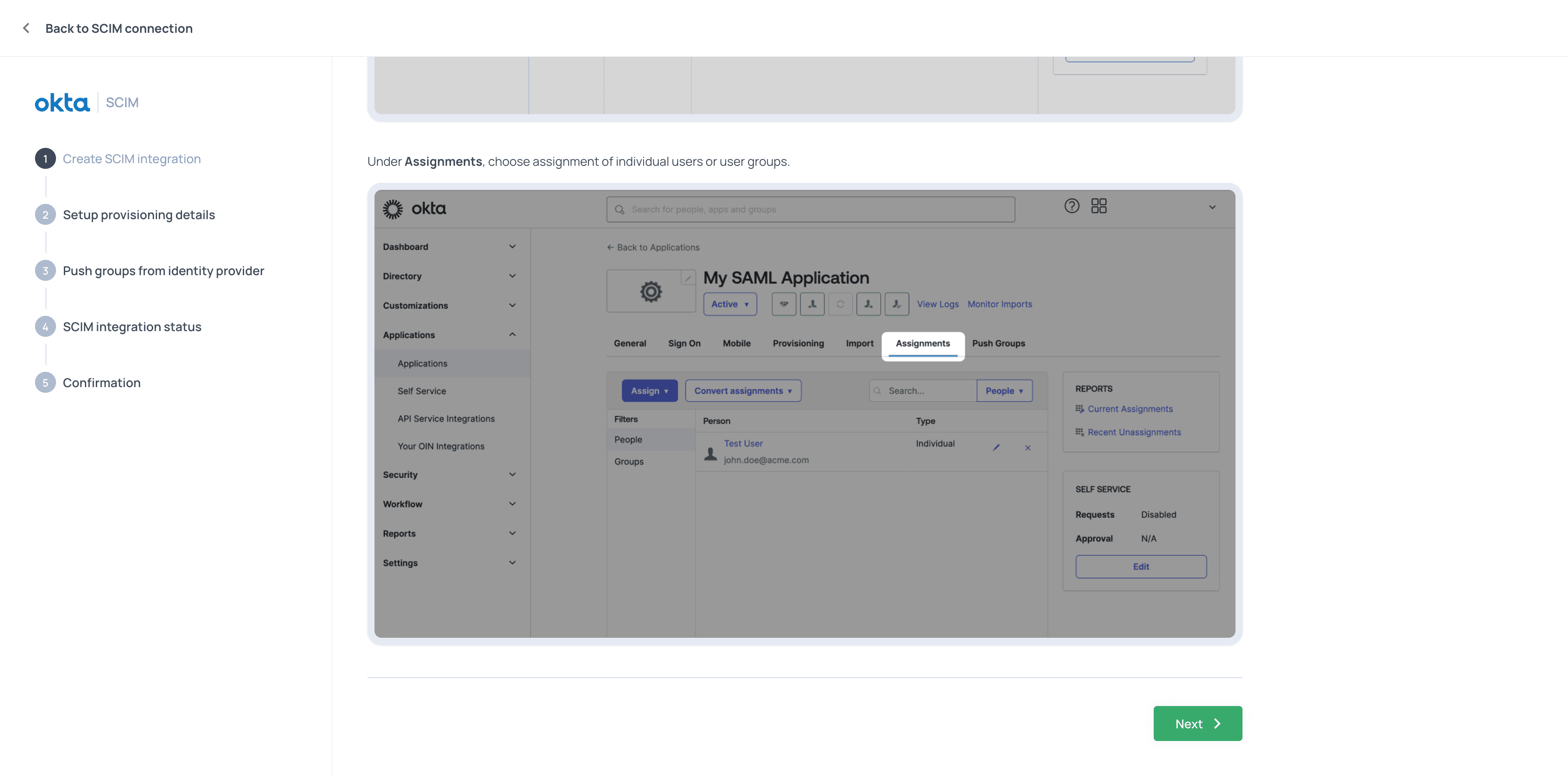Image resolution: width=1568 pixels, height=776 pixels.
Task: Open the Active status dropdown
Action: pyautogui.click(x=730, y=304)
